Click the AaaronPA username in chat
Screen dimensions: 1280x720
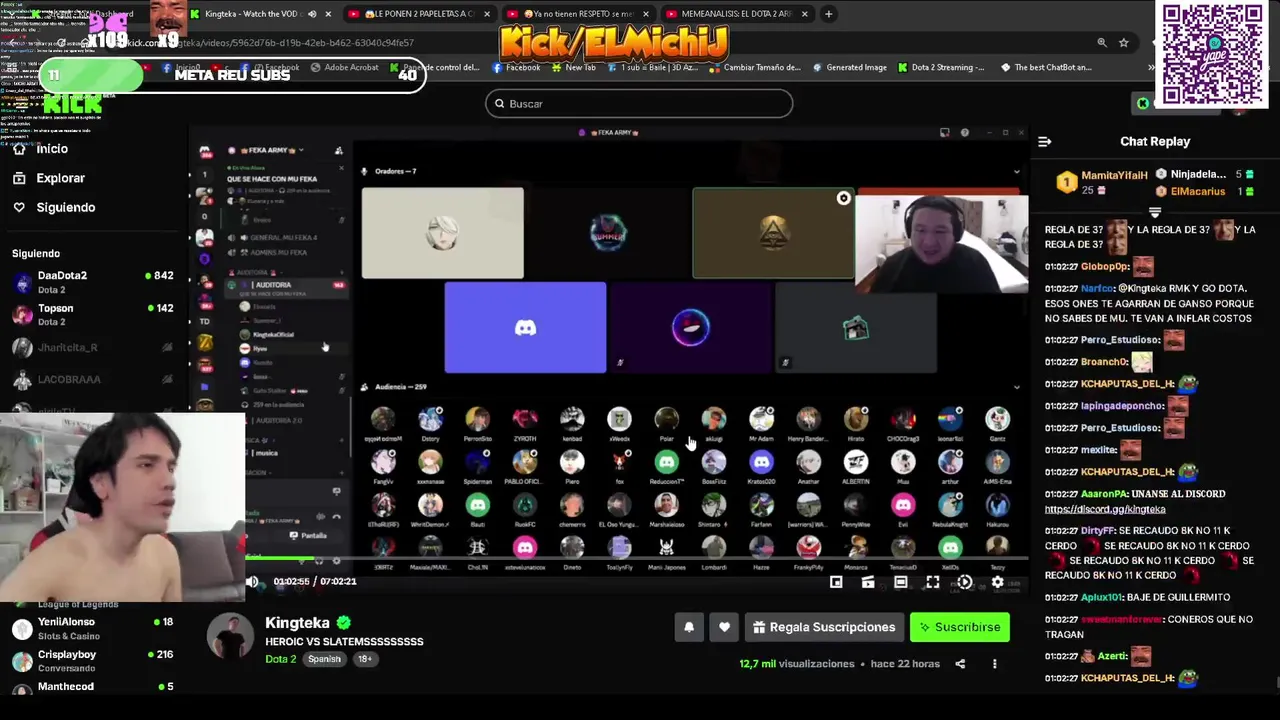click(x=1102, y=494)
